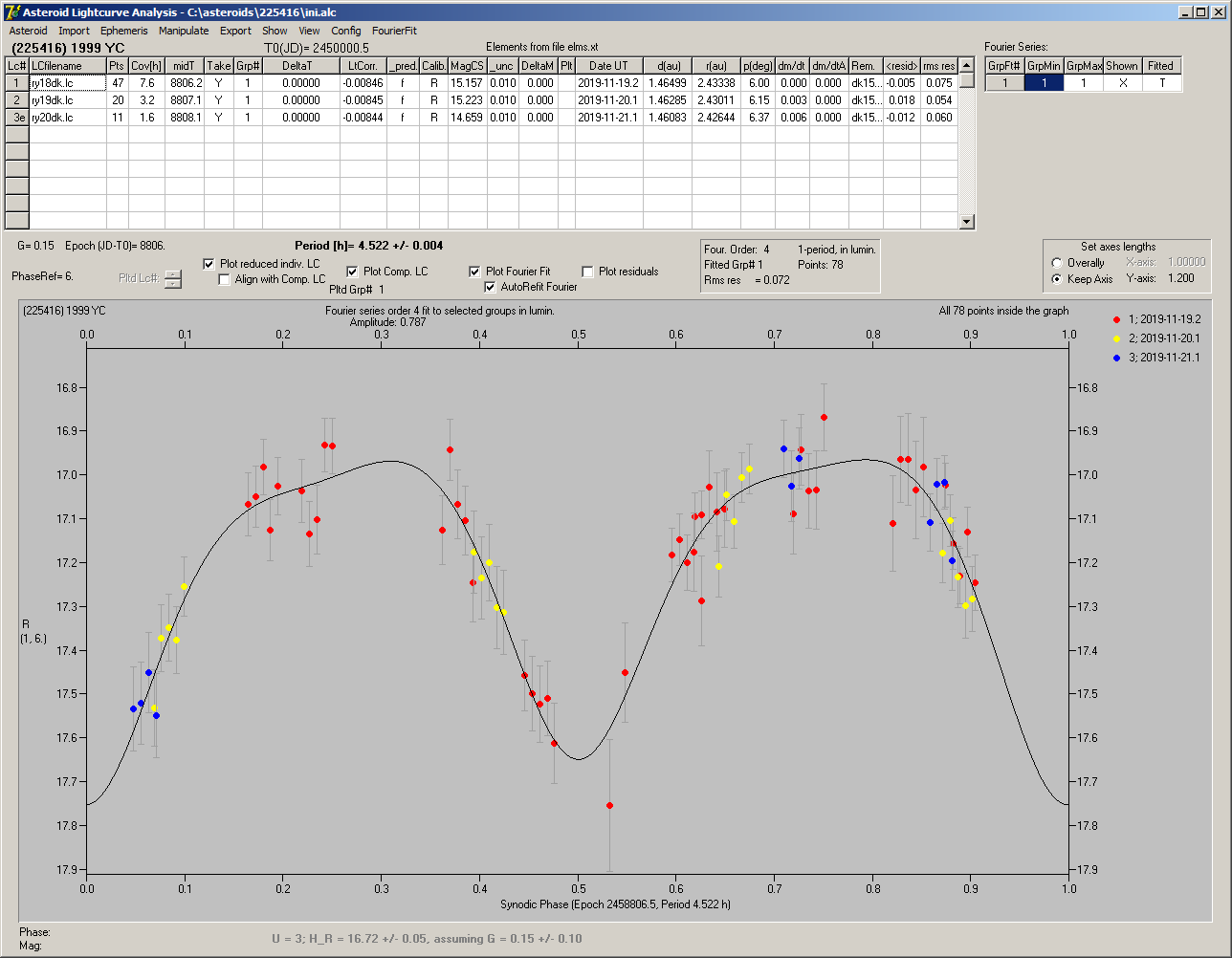
Task: Toggle AutoRefit Fourier checkbox
Action: 490,287
